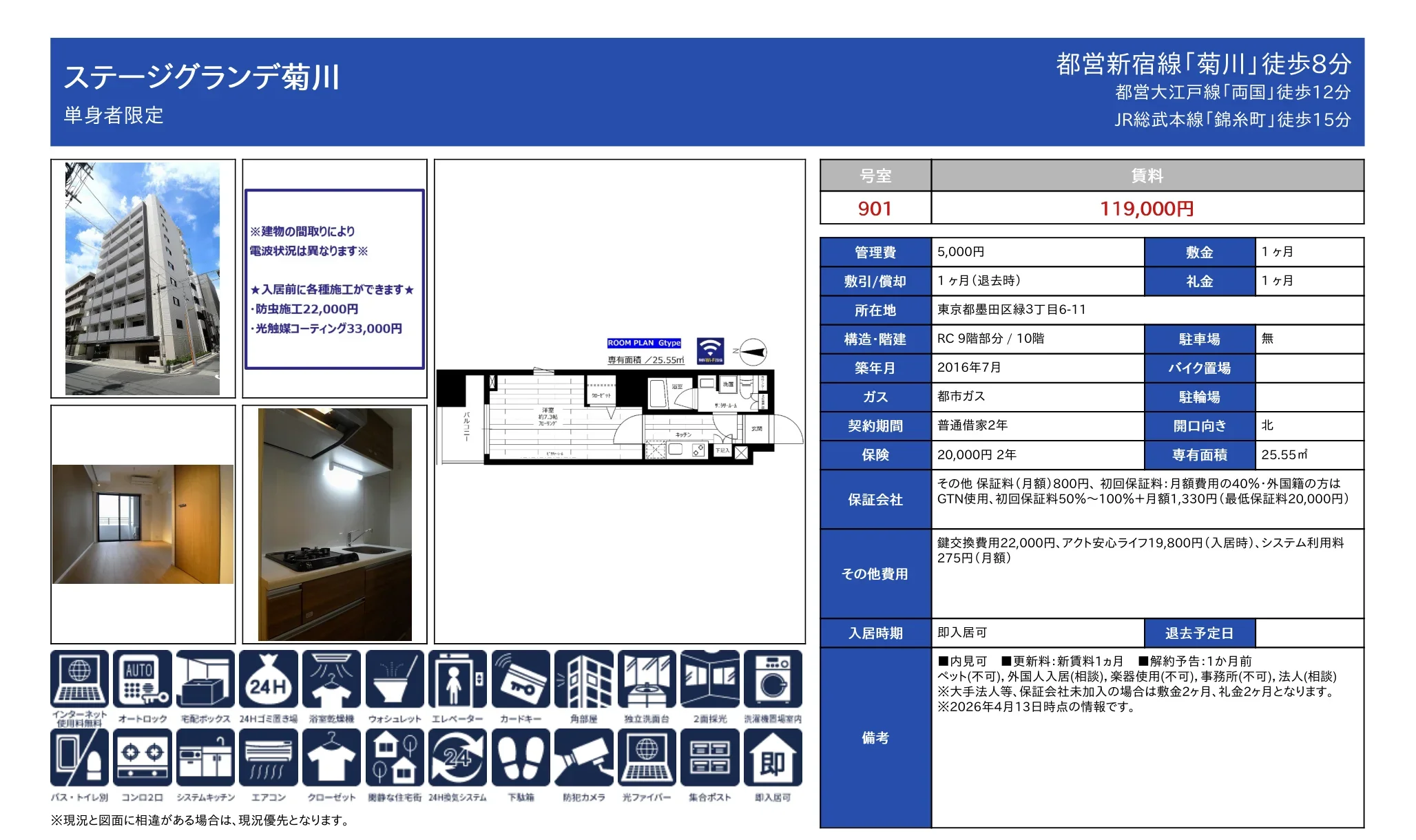Click the delivery box (宅配ボックス) icon
The width and height of the screenshot is (1416, 840).
[205, 680]
